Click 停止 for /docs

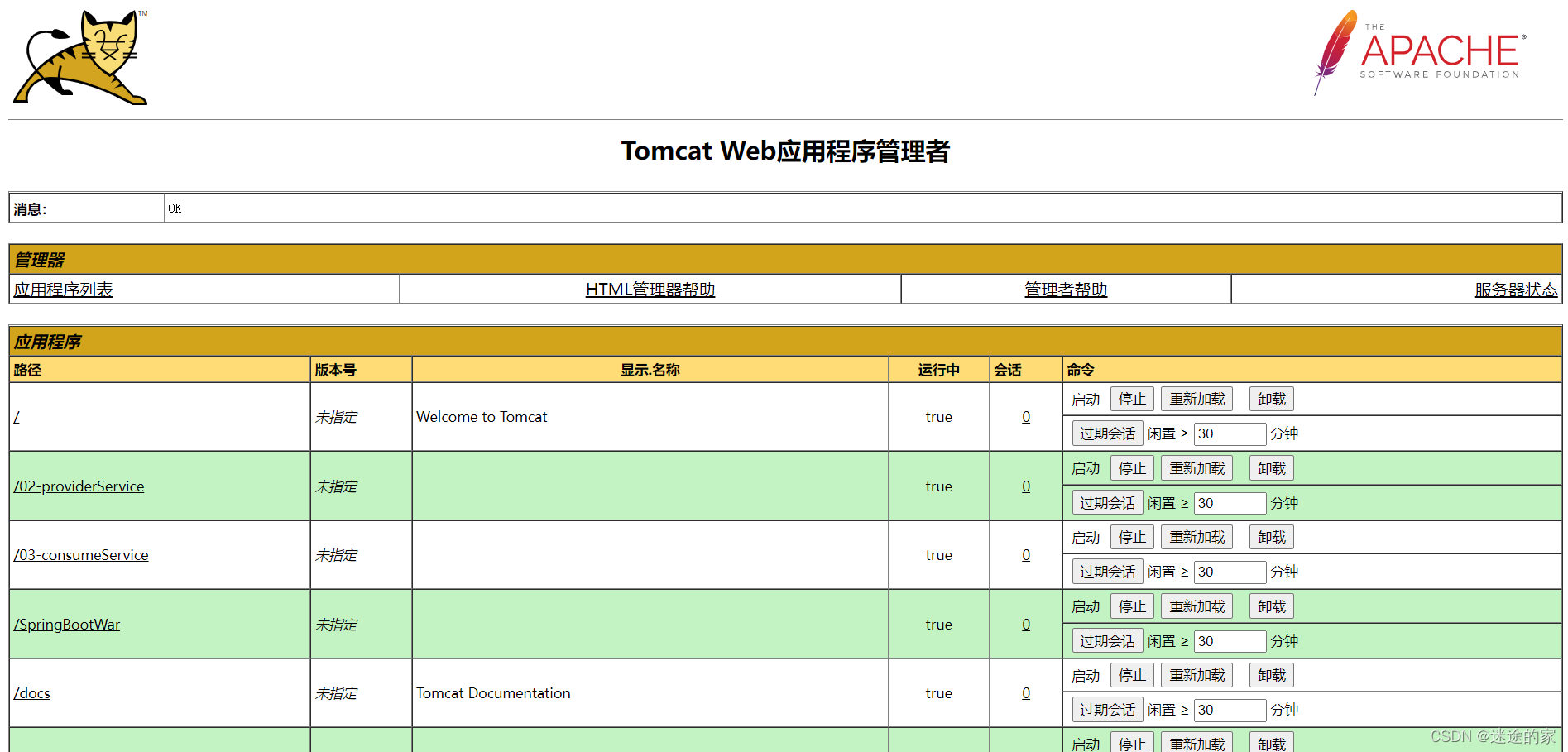point(1132,675)
